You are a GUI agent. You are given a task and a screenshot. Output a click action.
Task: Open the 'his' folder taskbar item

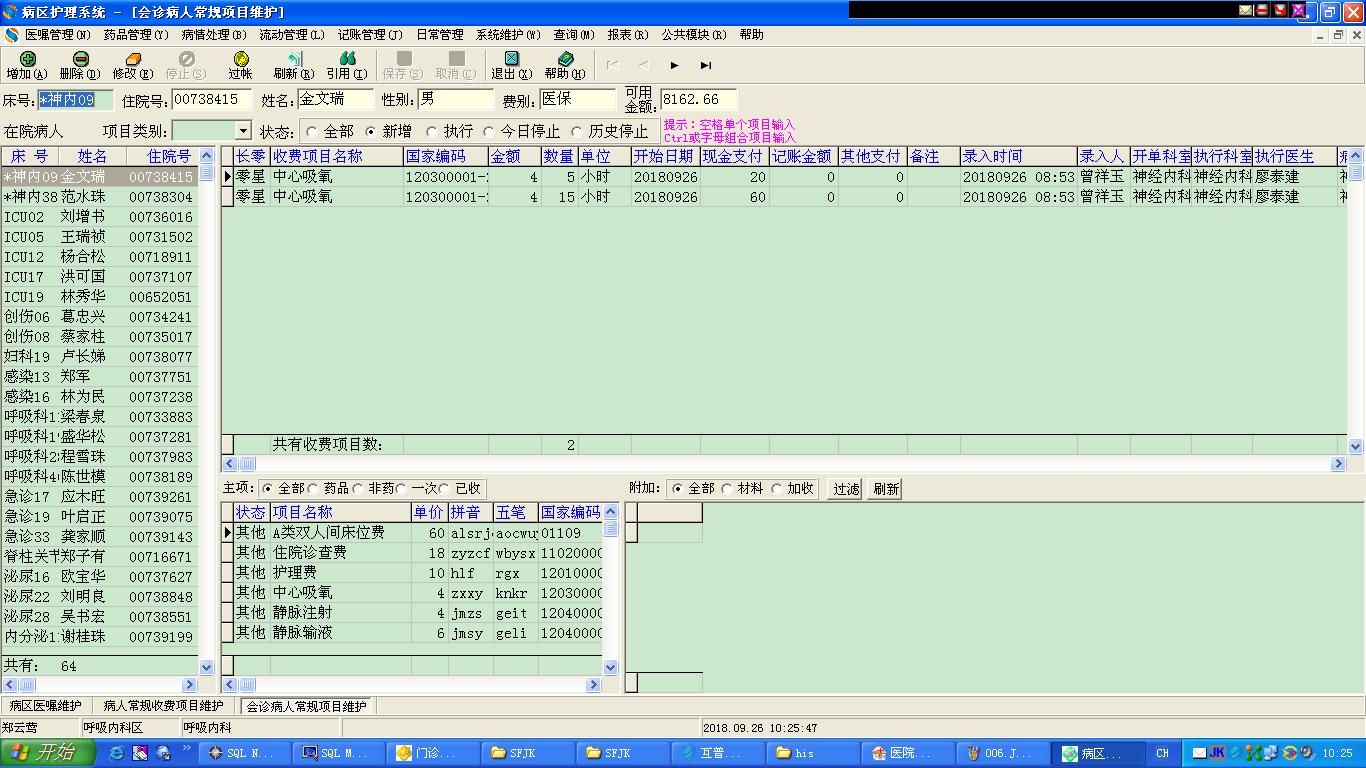[810, 753]
